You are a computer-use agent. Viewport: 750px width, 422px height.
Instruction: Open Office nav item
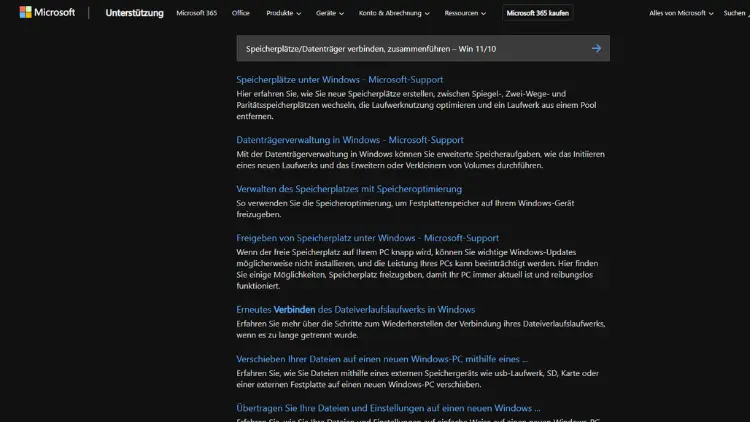click(x=241, y=13)
